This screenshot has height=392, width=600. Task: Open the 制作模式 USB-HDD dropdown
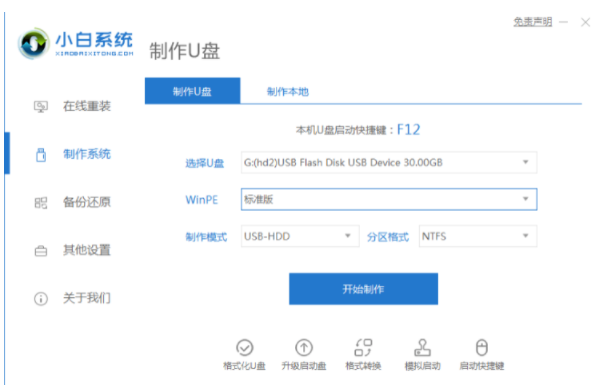tap(300, 236)
